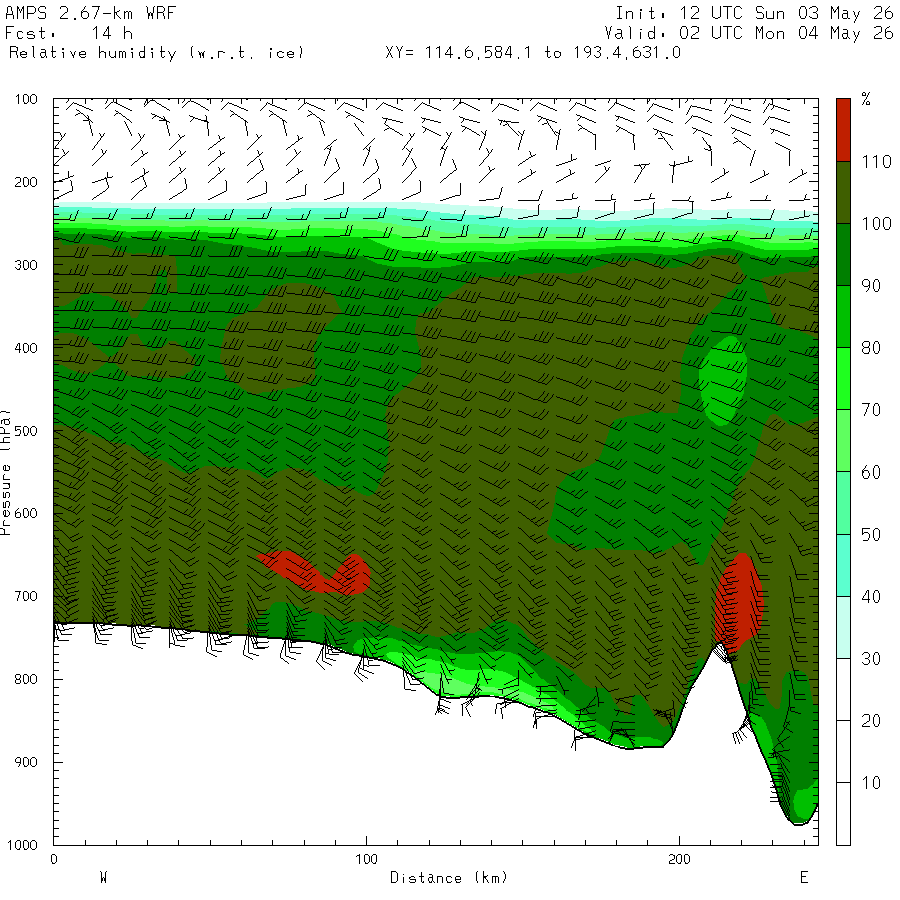900x900 pixels.
Task: Click the W endpoint label below the axis
Action: click(x=104, y=878)
